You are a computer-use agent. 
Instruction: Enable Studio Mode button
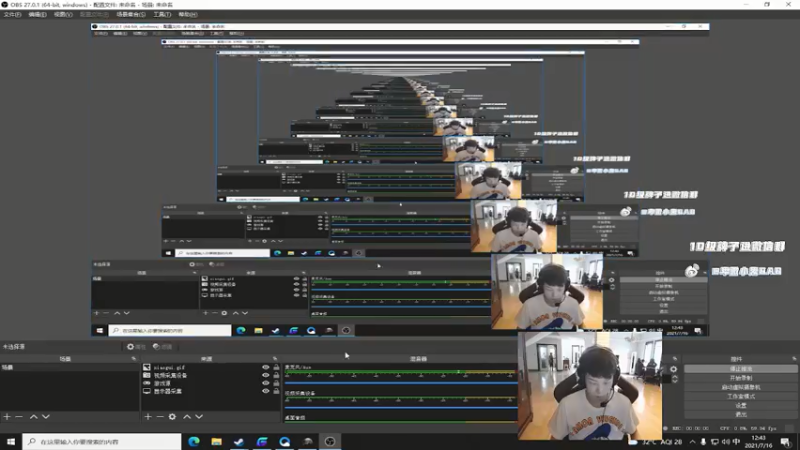click(740, 396)
